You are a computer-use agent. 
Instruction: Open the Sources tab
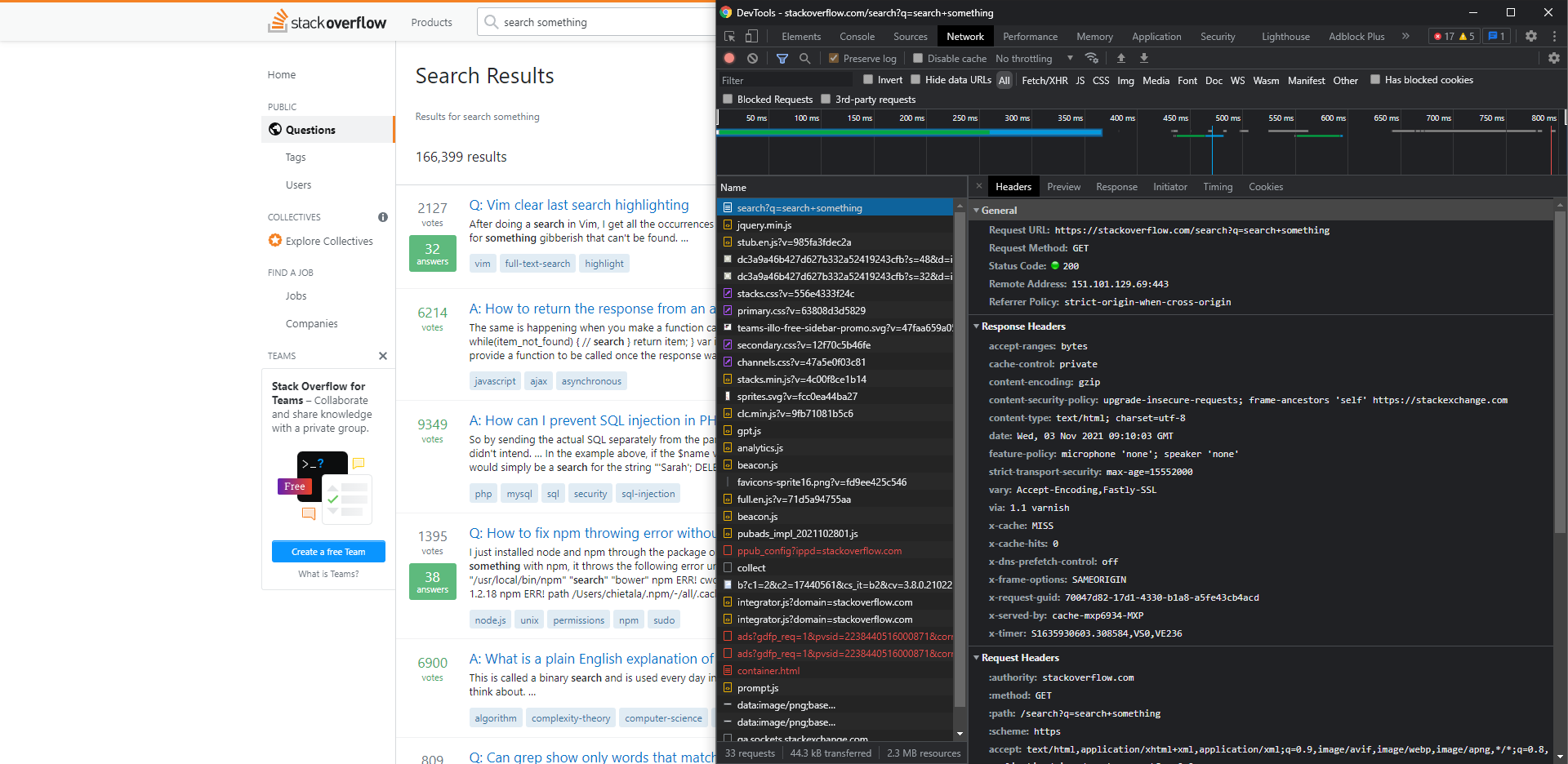[911, 37]
